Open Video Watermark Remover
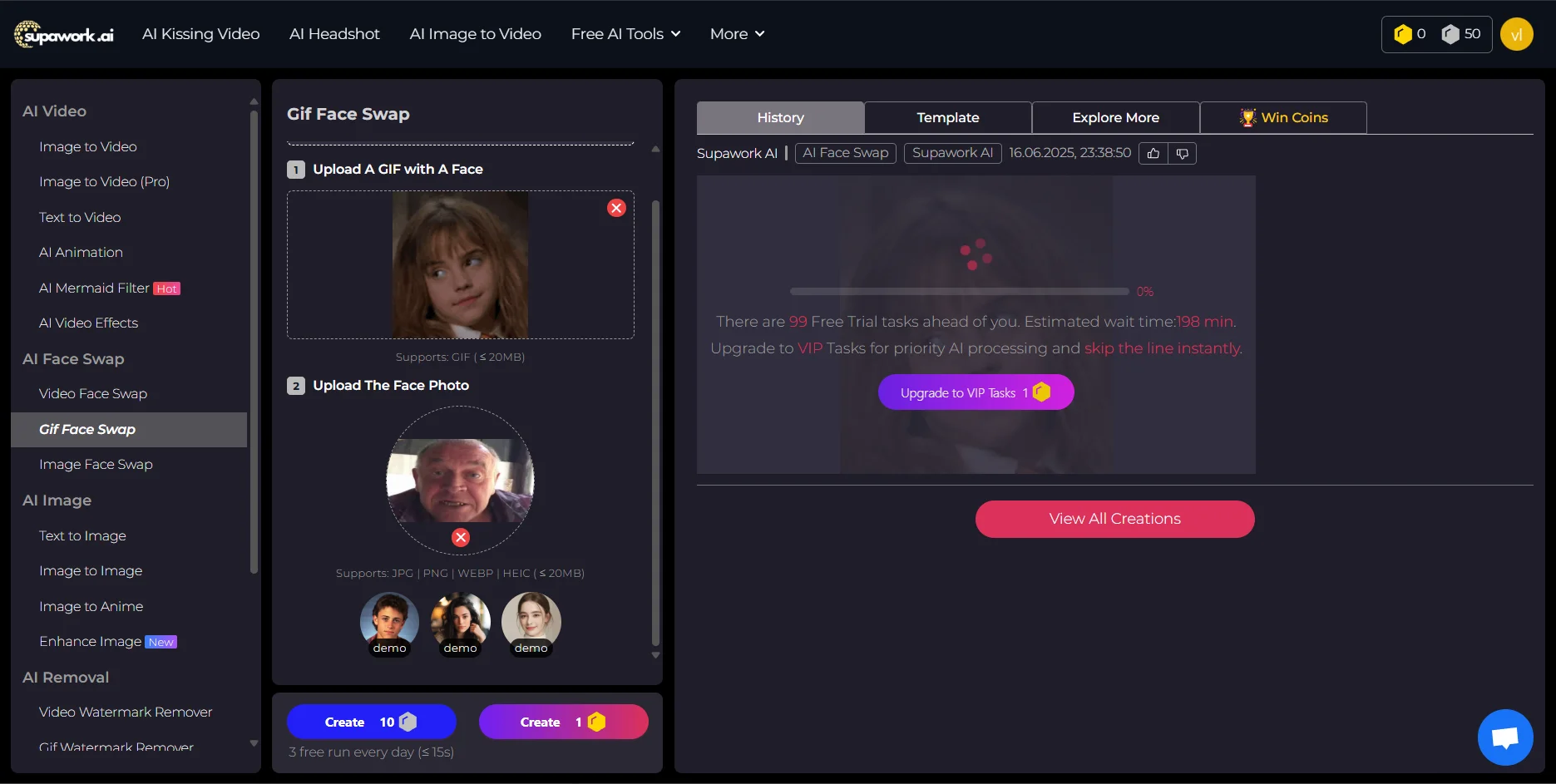The image size is (1556, 784). 126,712
